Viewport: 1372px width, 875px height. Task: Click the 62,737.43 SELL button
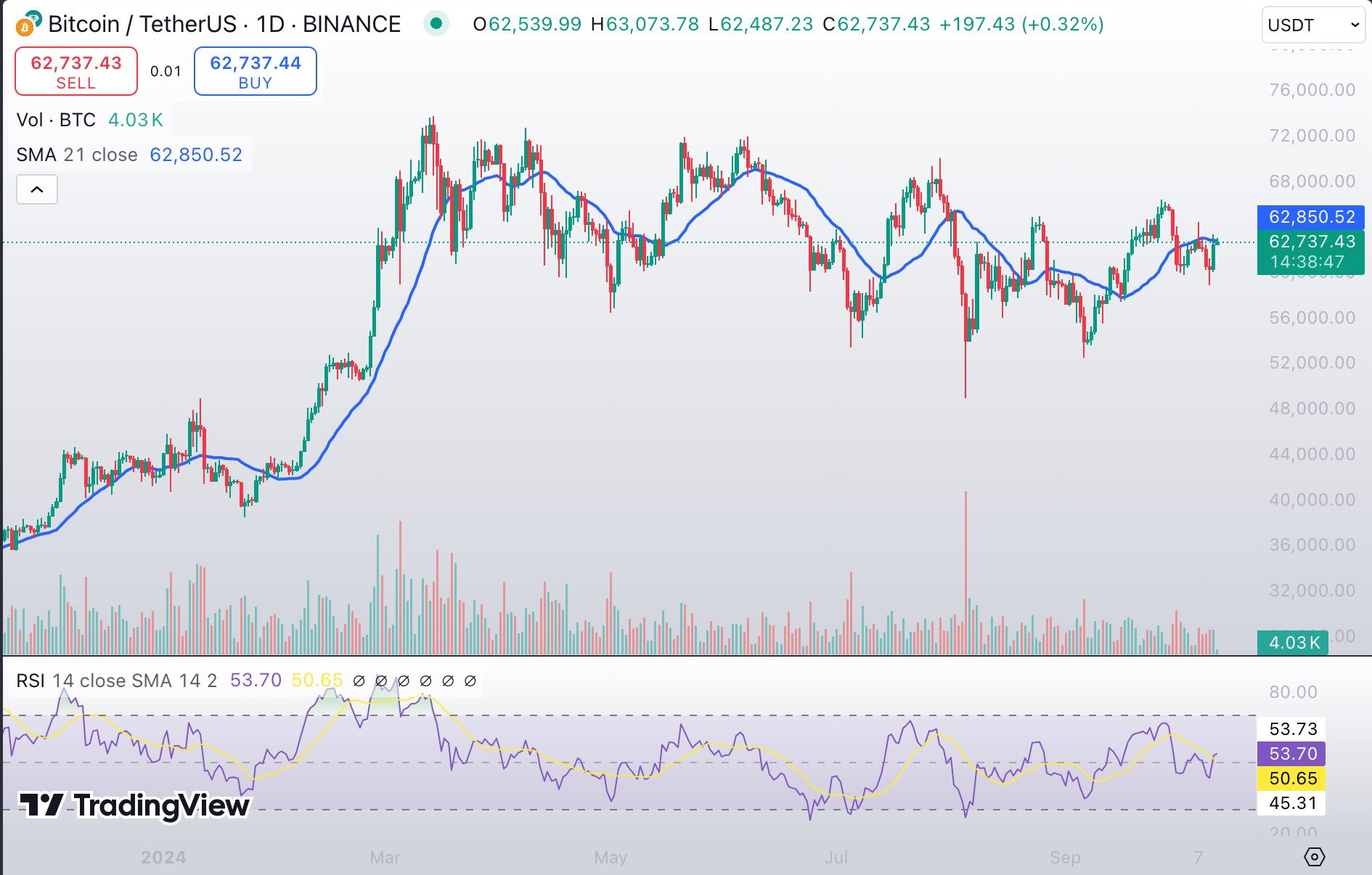tap(76, 71)
